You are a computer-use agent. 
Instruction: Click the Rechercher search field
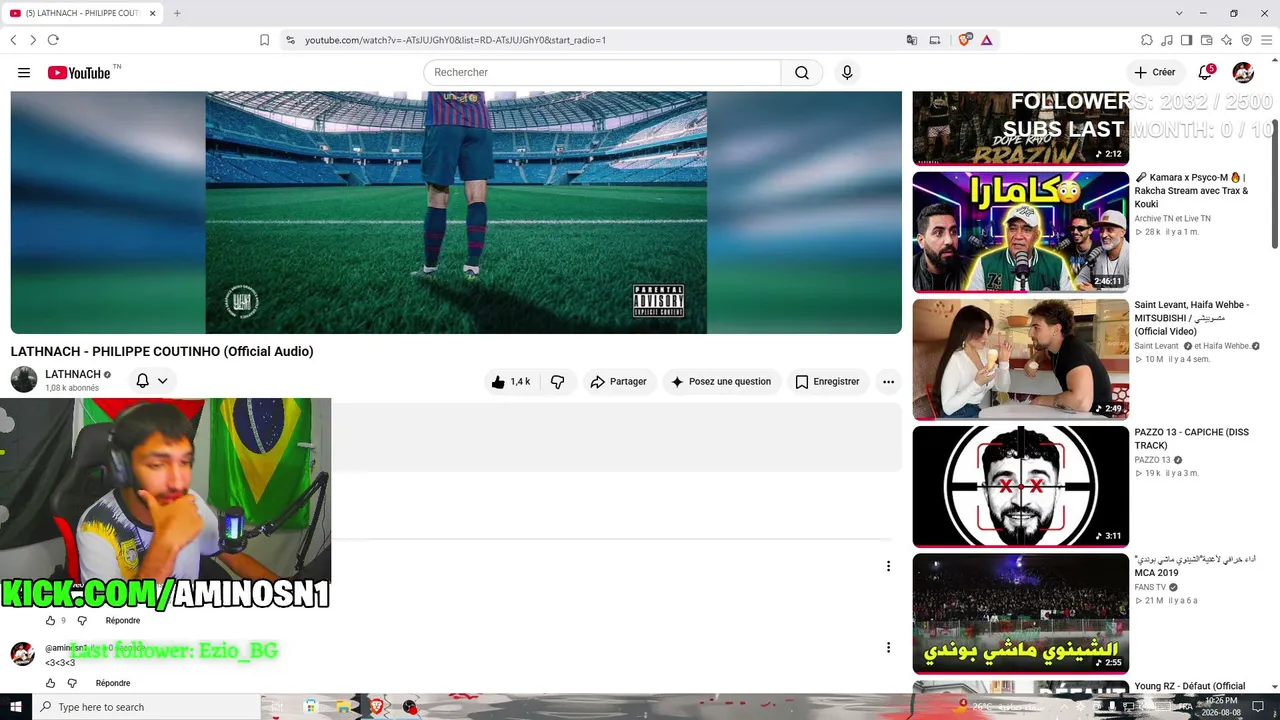(602, 73)
